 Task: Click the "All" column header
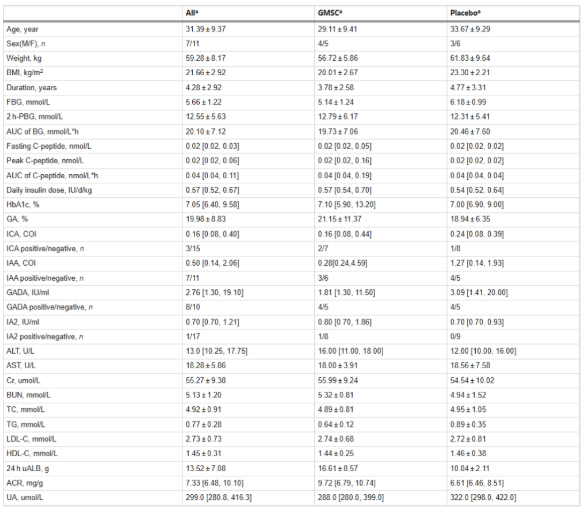coord(192,13)
